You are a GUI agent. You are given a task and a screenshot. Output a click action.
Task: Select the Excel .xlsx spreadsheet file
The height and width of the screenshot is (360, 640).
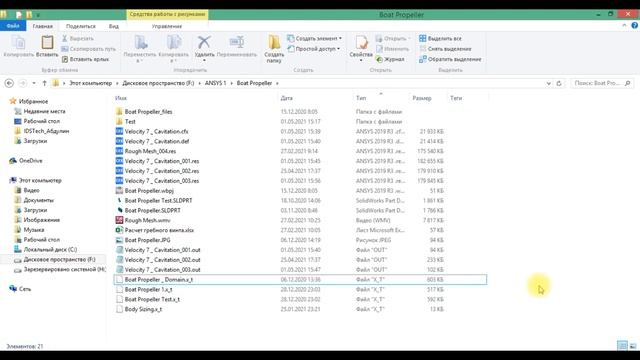pyautogui.click(x=159, y=230)
